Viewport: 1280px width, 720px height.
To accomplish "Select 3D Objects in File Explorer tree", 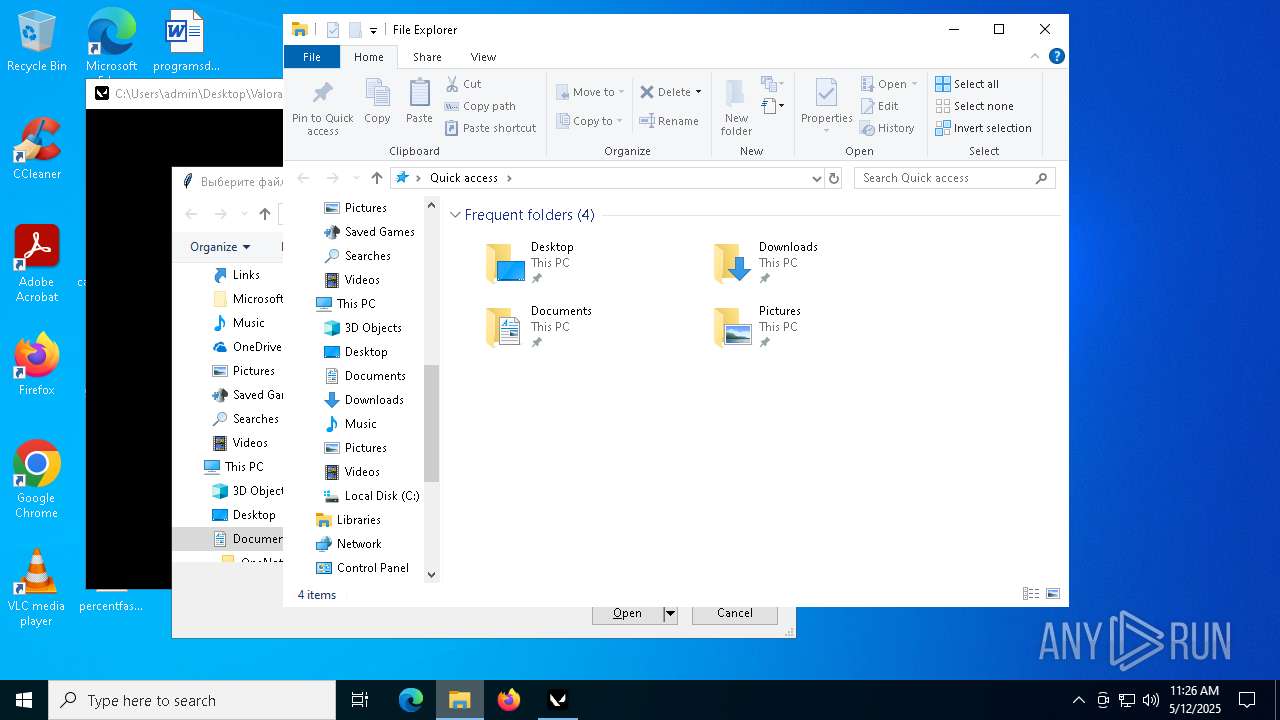I will (363, 328).
